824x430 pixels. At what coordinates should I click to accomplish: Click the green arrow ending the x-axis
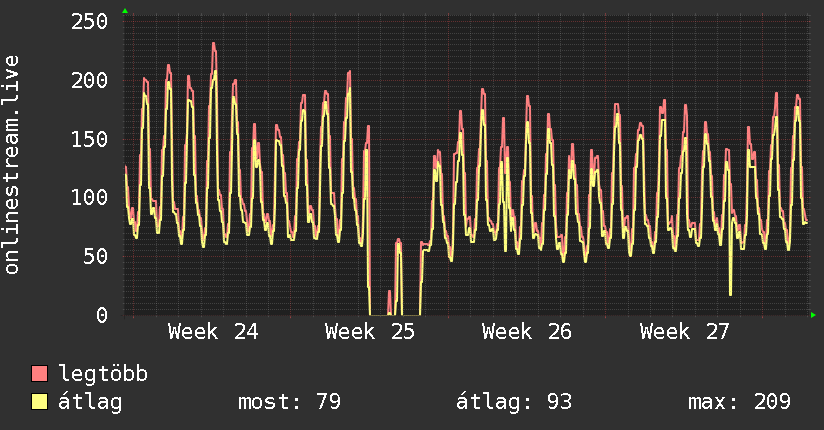[813, 315]
